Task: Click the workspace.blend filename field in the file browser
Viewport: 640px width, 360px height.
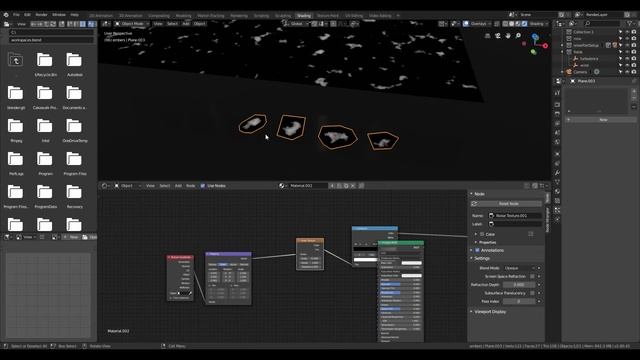Action: (x=51, y=40)
